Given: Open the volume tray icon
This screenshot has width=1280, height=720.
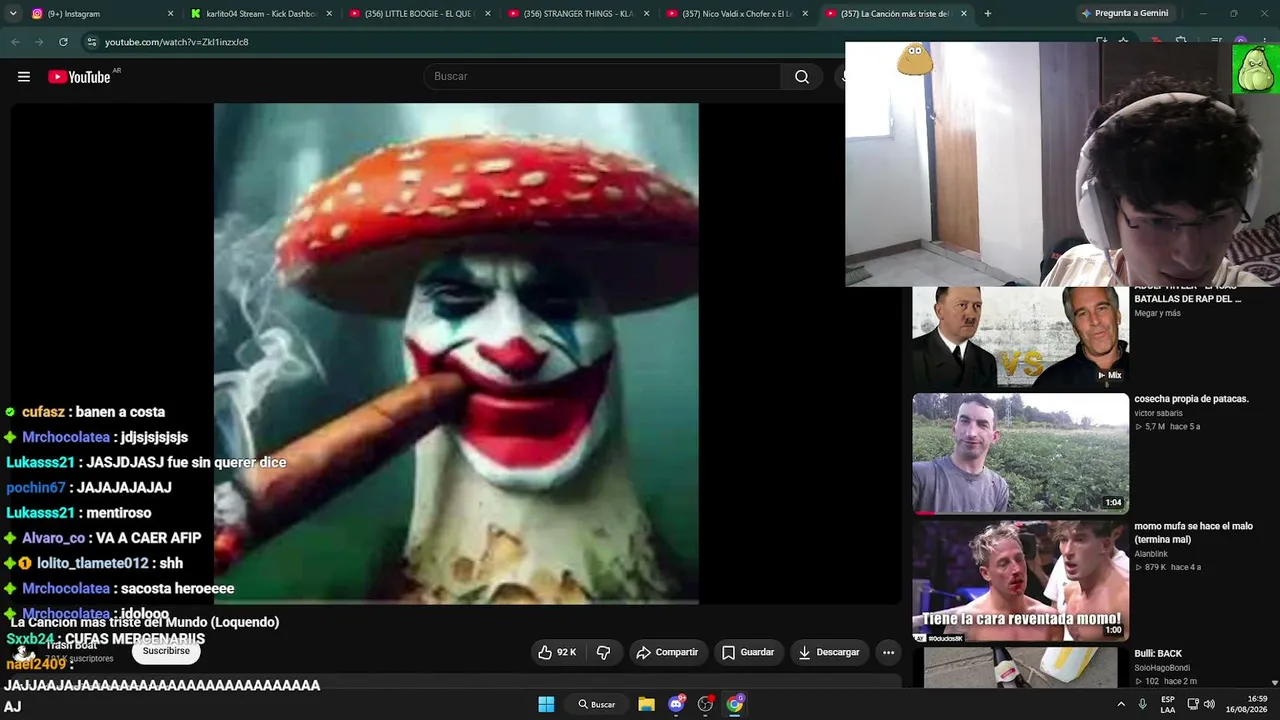Looking at the screenshot, I should 1208,704.
